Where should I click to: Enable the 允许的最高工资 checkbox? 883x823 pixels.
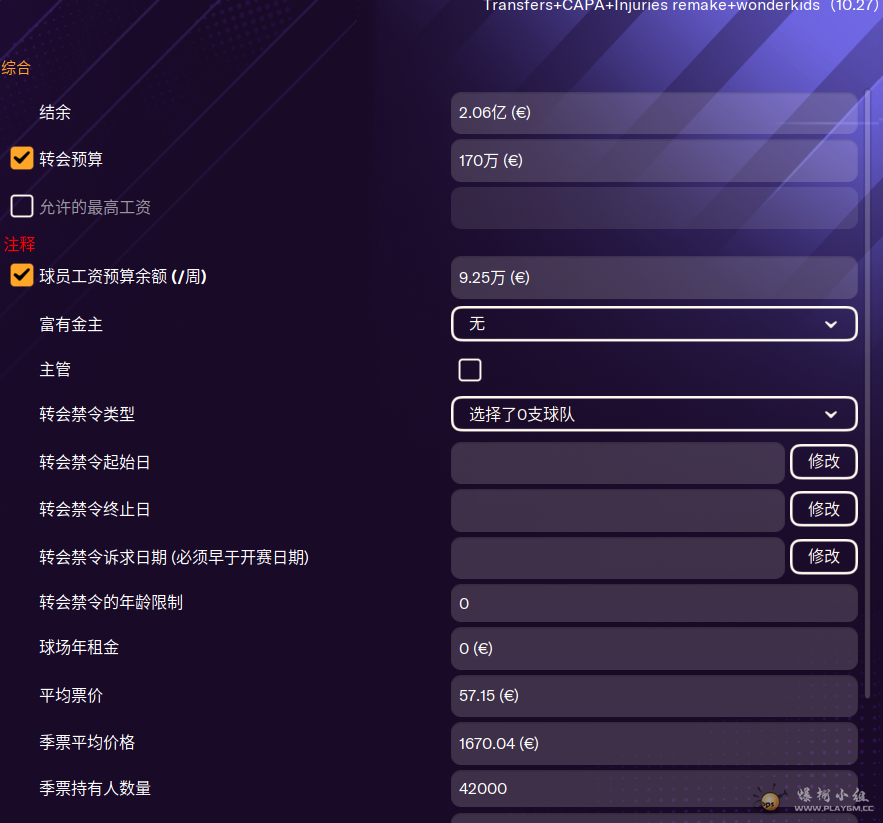pyautogui.click(x=21, y=206)
